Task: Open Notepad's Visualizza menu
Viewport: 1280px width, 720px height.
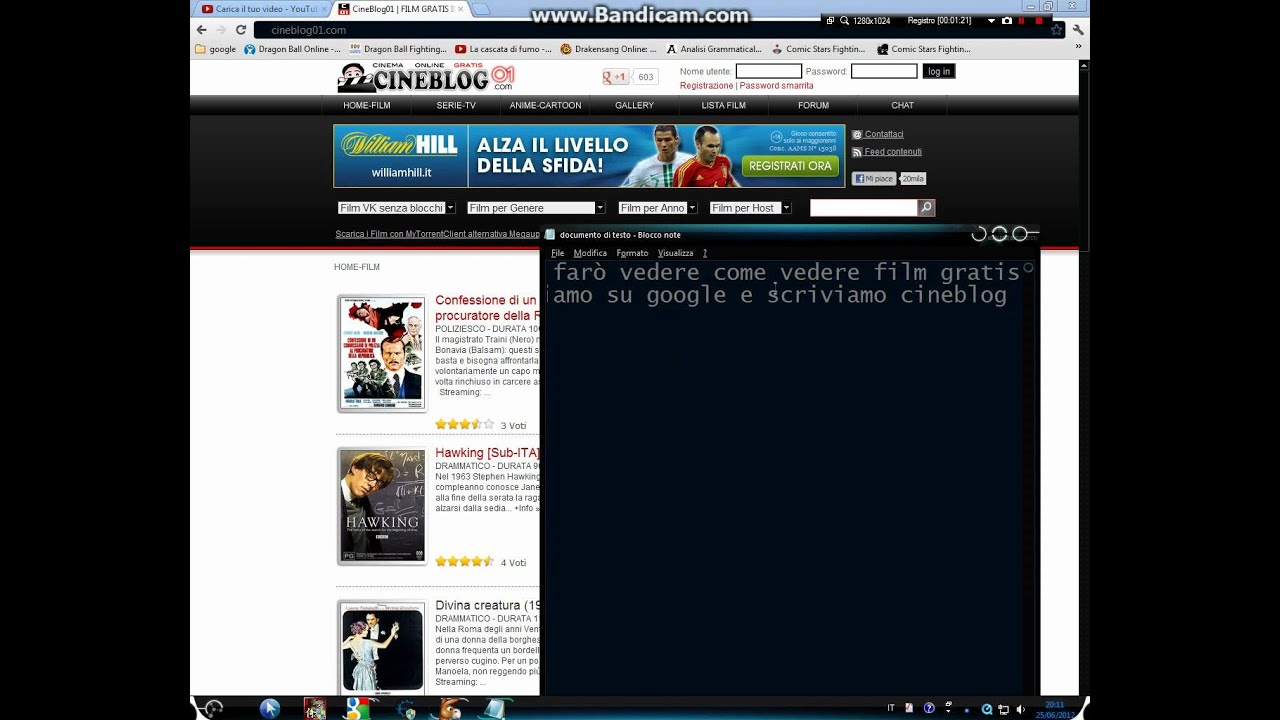Action: click(675, 253)
